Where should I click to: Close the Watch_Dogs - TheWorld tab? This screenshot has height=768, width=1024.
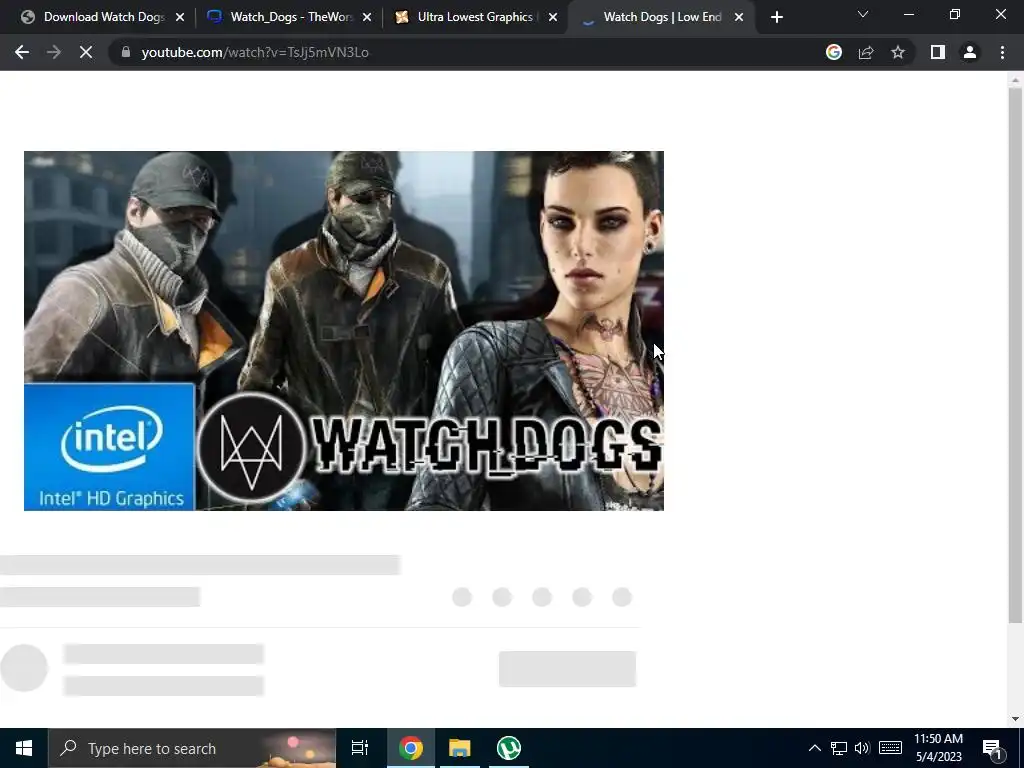[367, 18]
